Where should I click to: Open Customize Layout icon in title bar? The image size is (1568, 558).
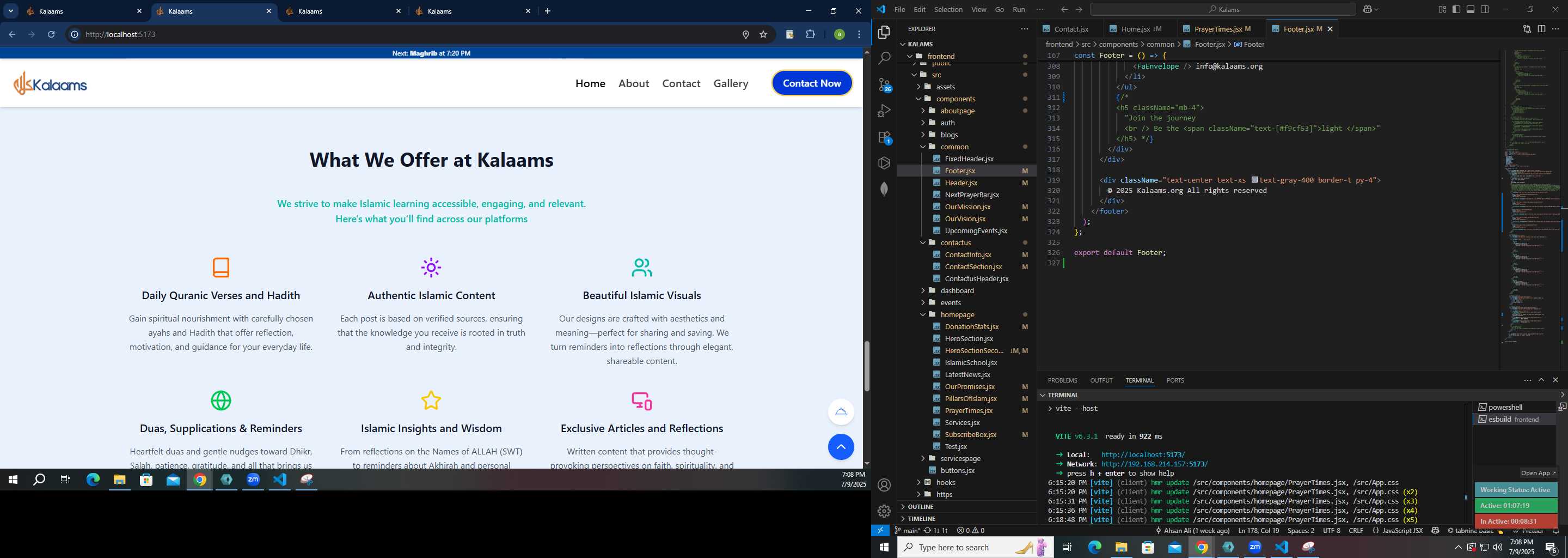pos(1442,9)
